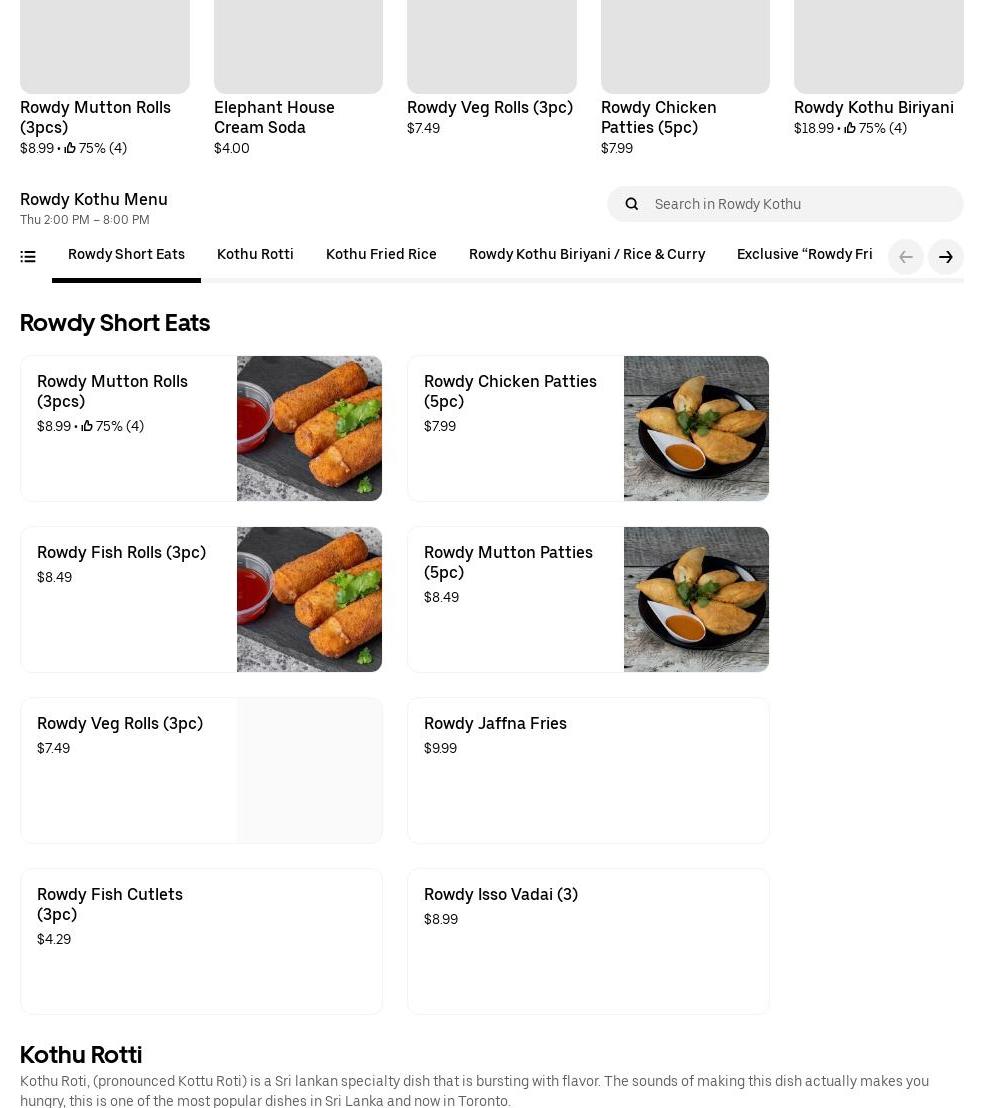984x1108 pixels.
Task: Click thumbs-up icon on Mutton Rolls card
Action: pos(87,426)
